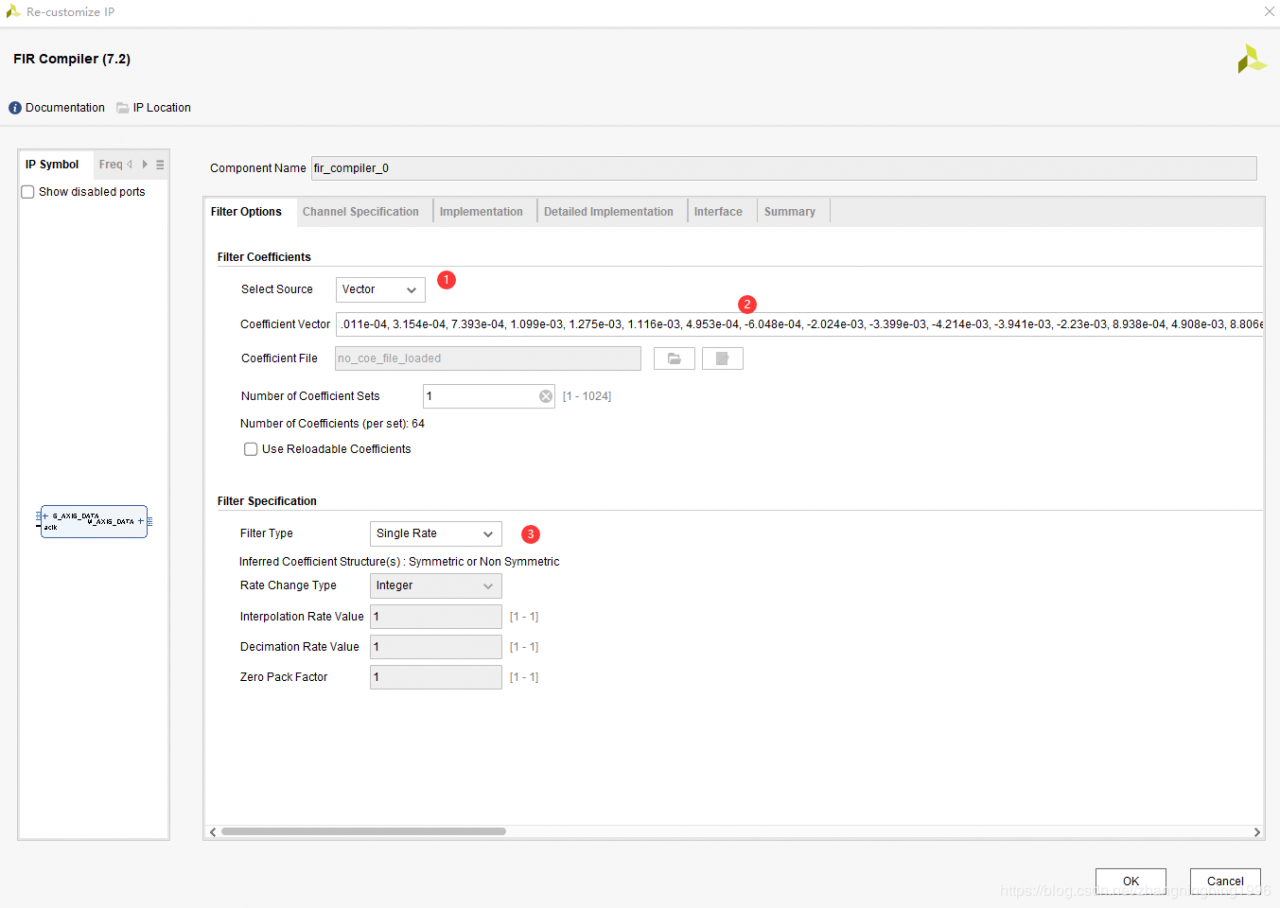Click the 'FIR Compiler (7.2)' title

(72, 59)
